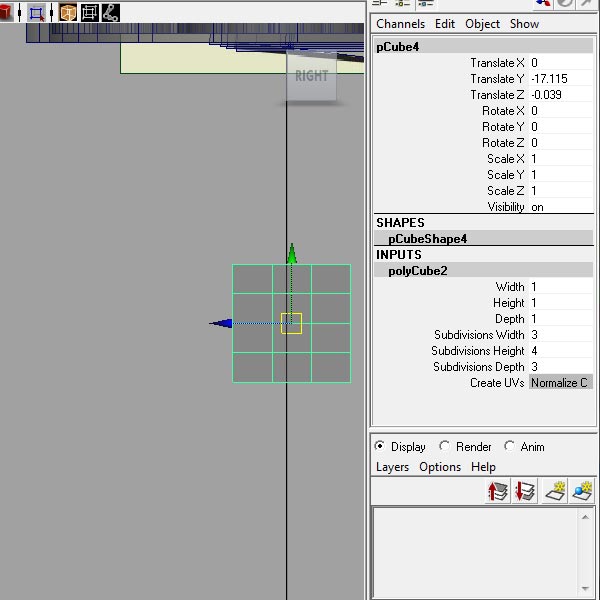Image resolution: width=600 pixels, height=600 pixels.
Task: Click the Translate Z value -0.039
Action: click(x=561, y=95)
